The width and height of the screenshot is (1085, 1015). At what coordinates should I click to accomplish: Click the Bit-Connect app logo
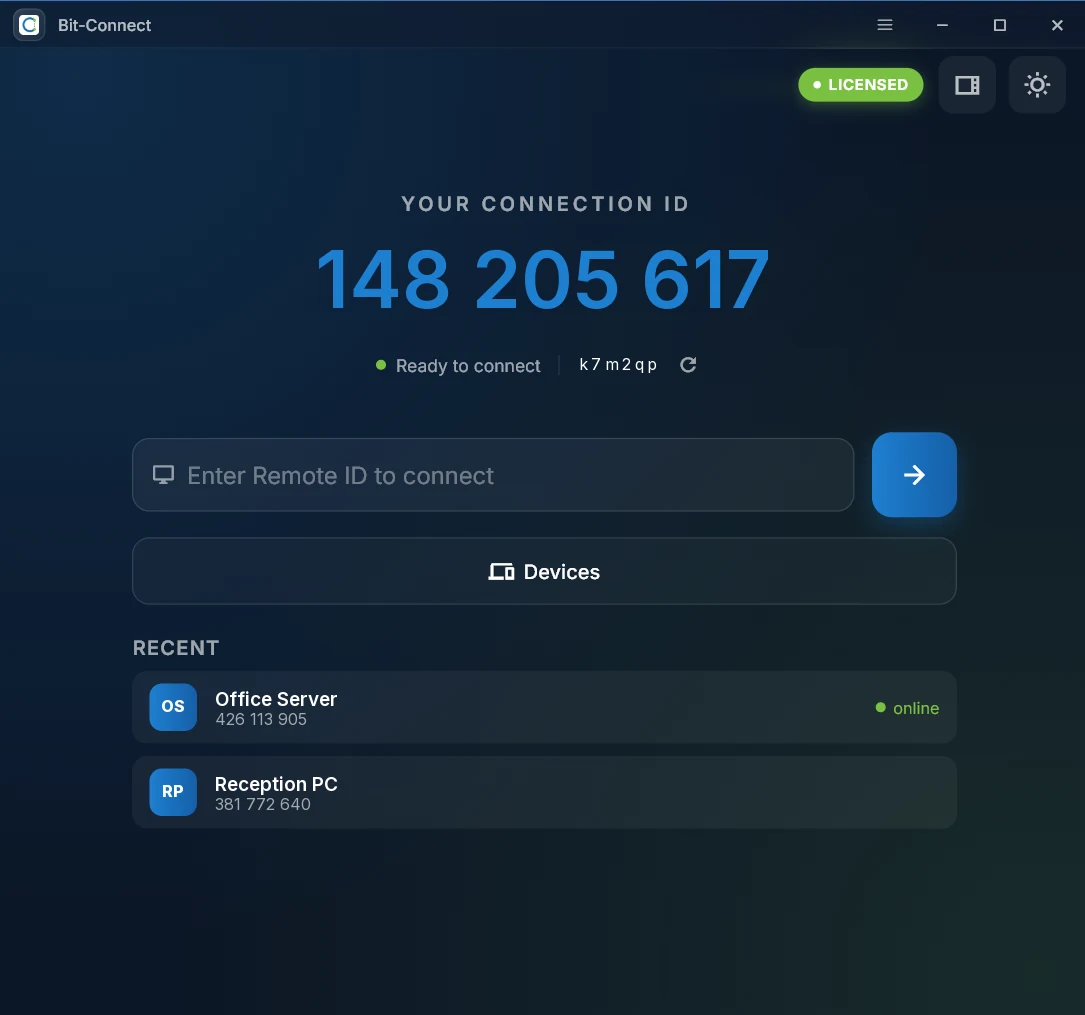[29, 25]
